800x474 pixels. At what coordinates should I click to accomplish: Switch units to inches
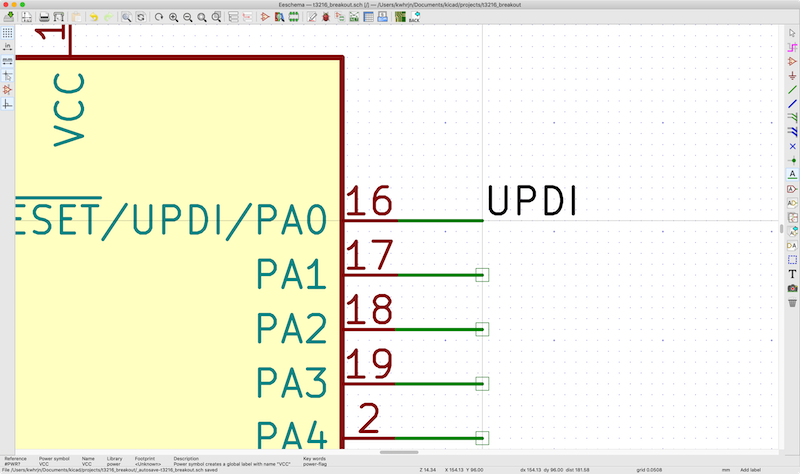pos(7,47)
